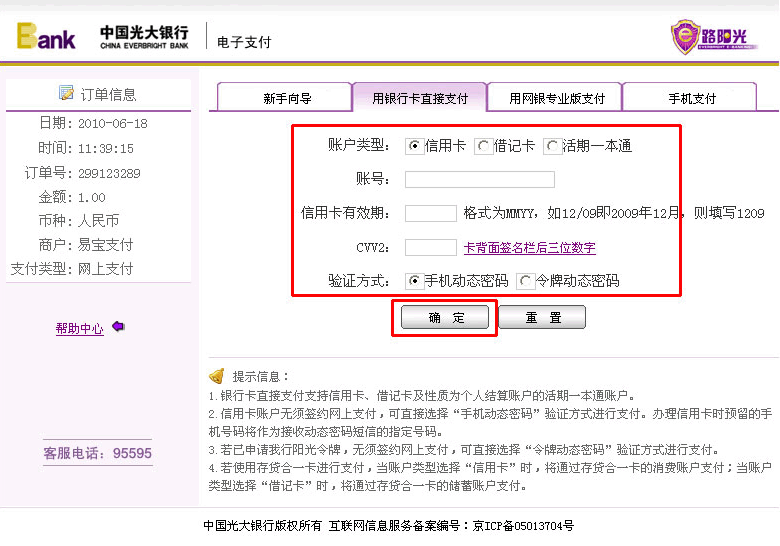Select the 信用卡 account type radio button
This screenshot has height=546, width=780.
coord(413,146)
